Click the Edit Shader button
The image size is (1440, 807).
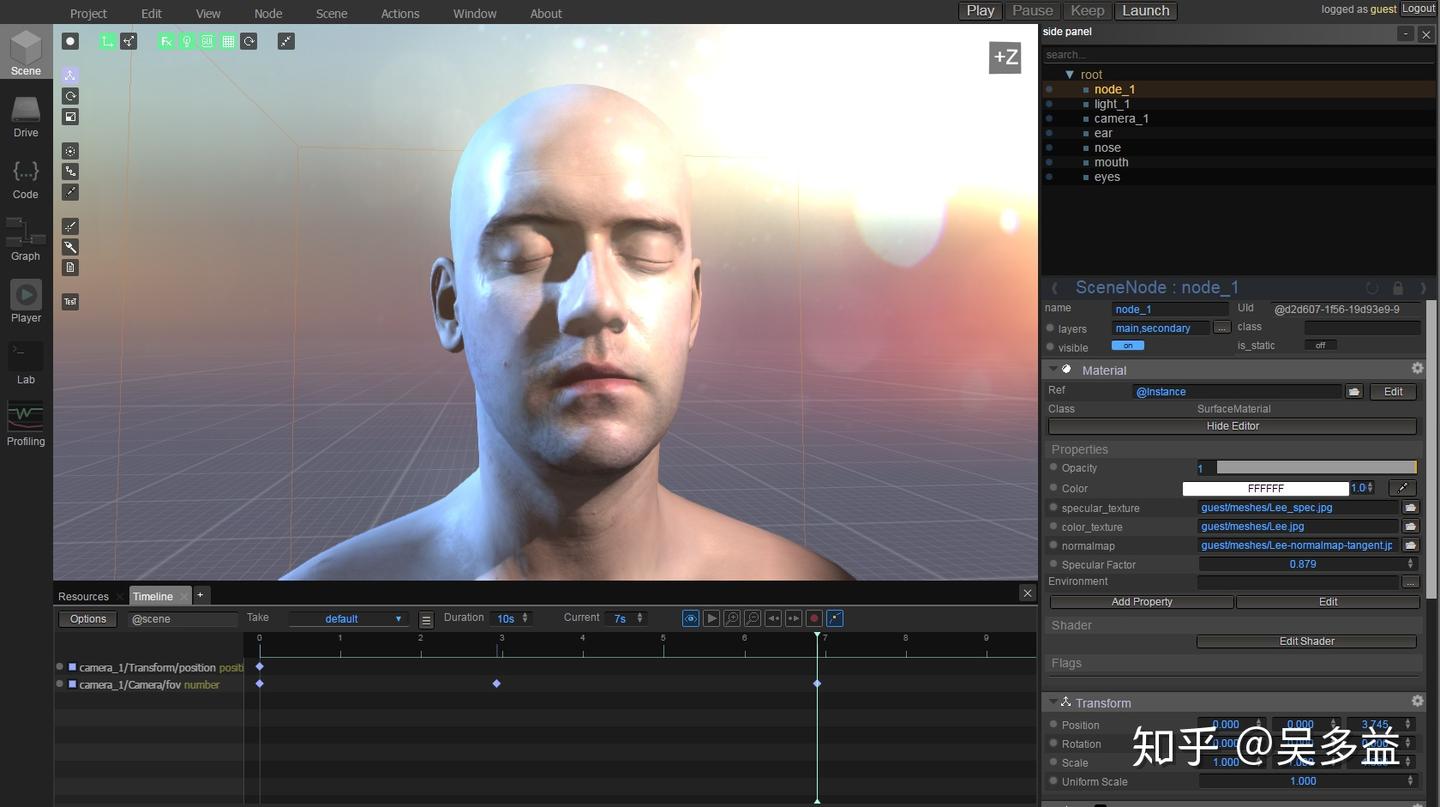tap(1306, 640)
